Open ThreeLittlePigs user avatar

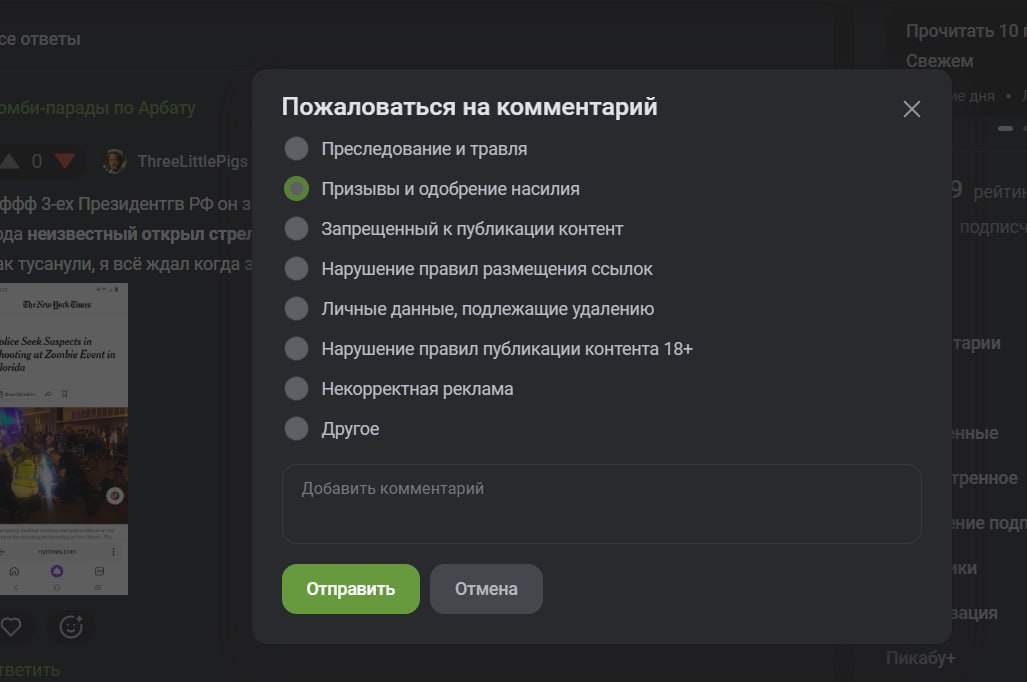(115, 161)
